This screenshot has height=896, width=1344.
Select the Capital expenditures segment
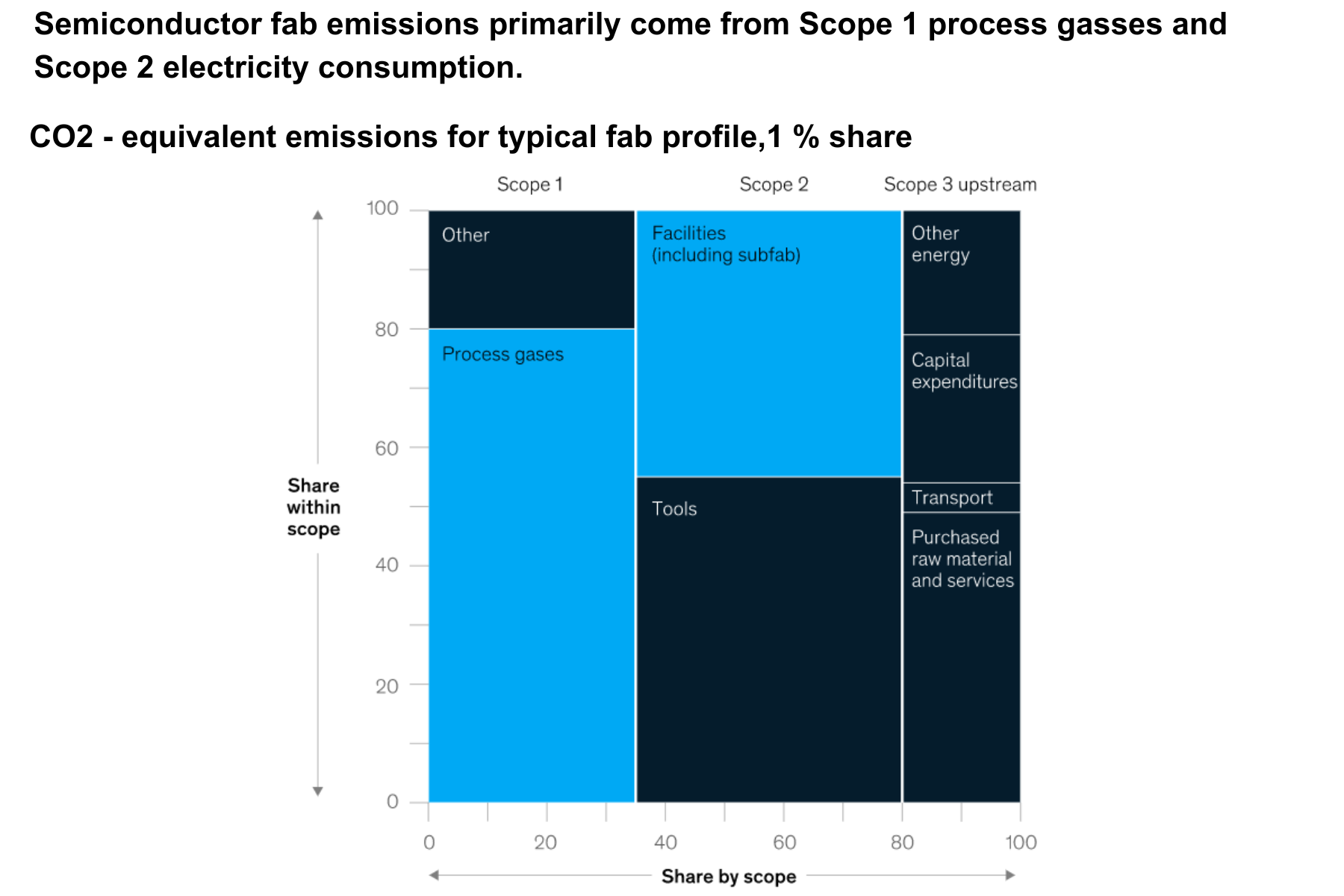coord(961,408)
